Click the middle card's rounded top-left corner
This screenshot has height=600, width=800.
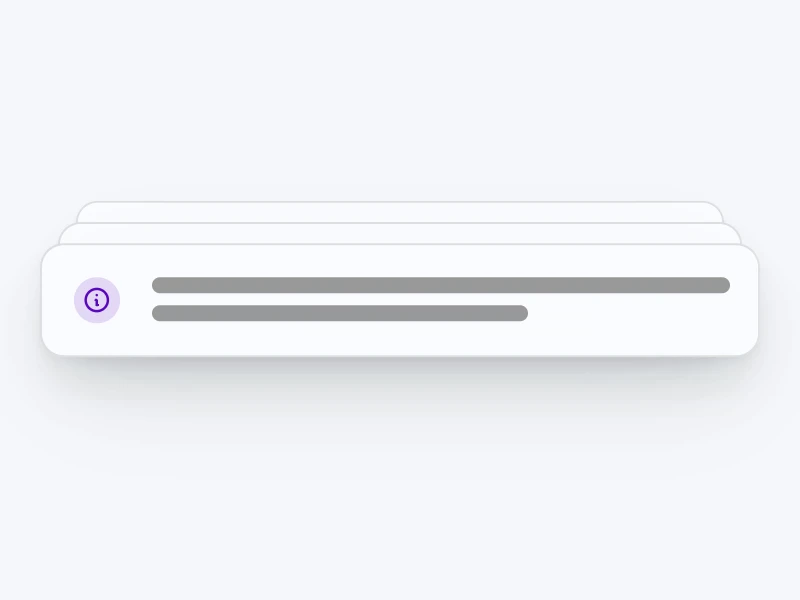(67, 231)
